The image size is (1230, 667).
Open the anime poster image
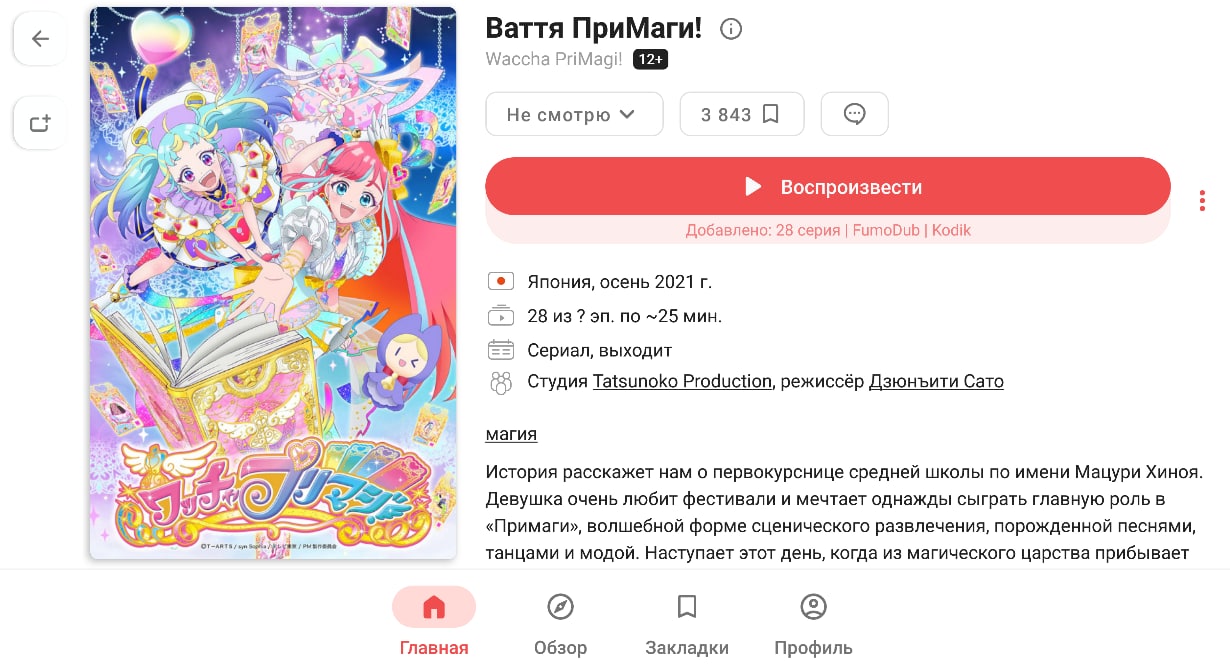coord(273,283)
